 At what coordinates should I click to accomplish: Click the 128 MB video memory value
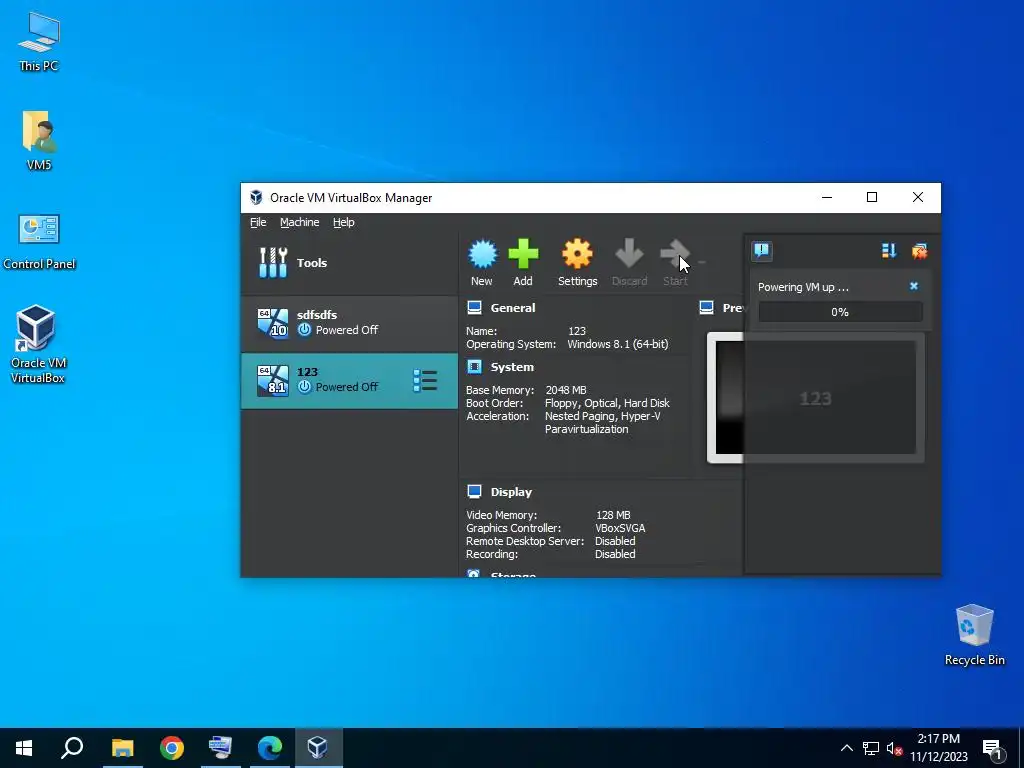point(613,515)
